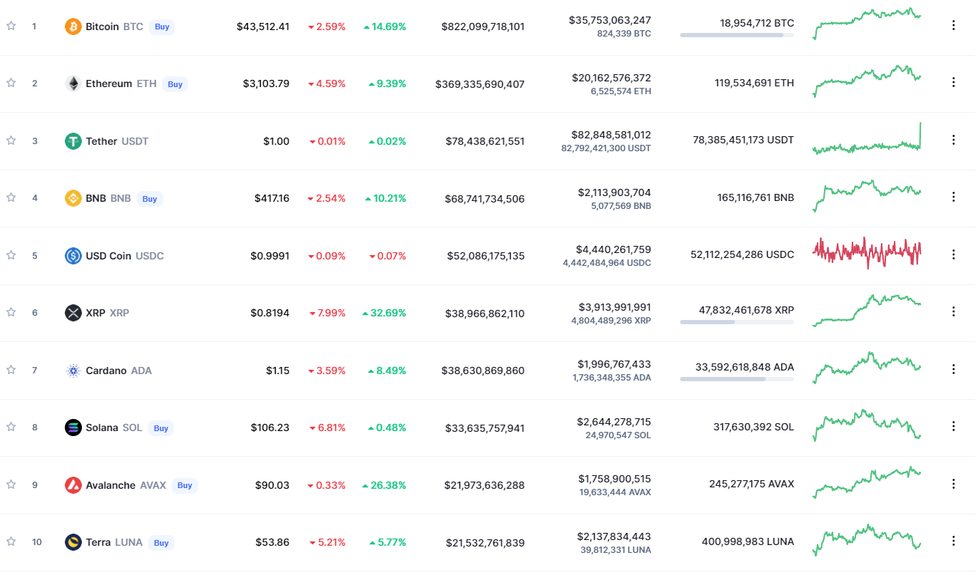Expand more options for XRP row
The width and height of the screenshot is (980, 578).
[953, 312]
